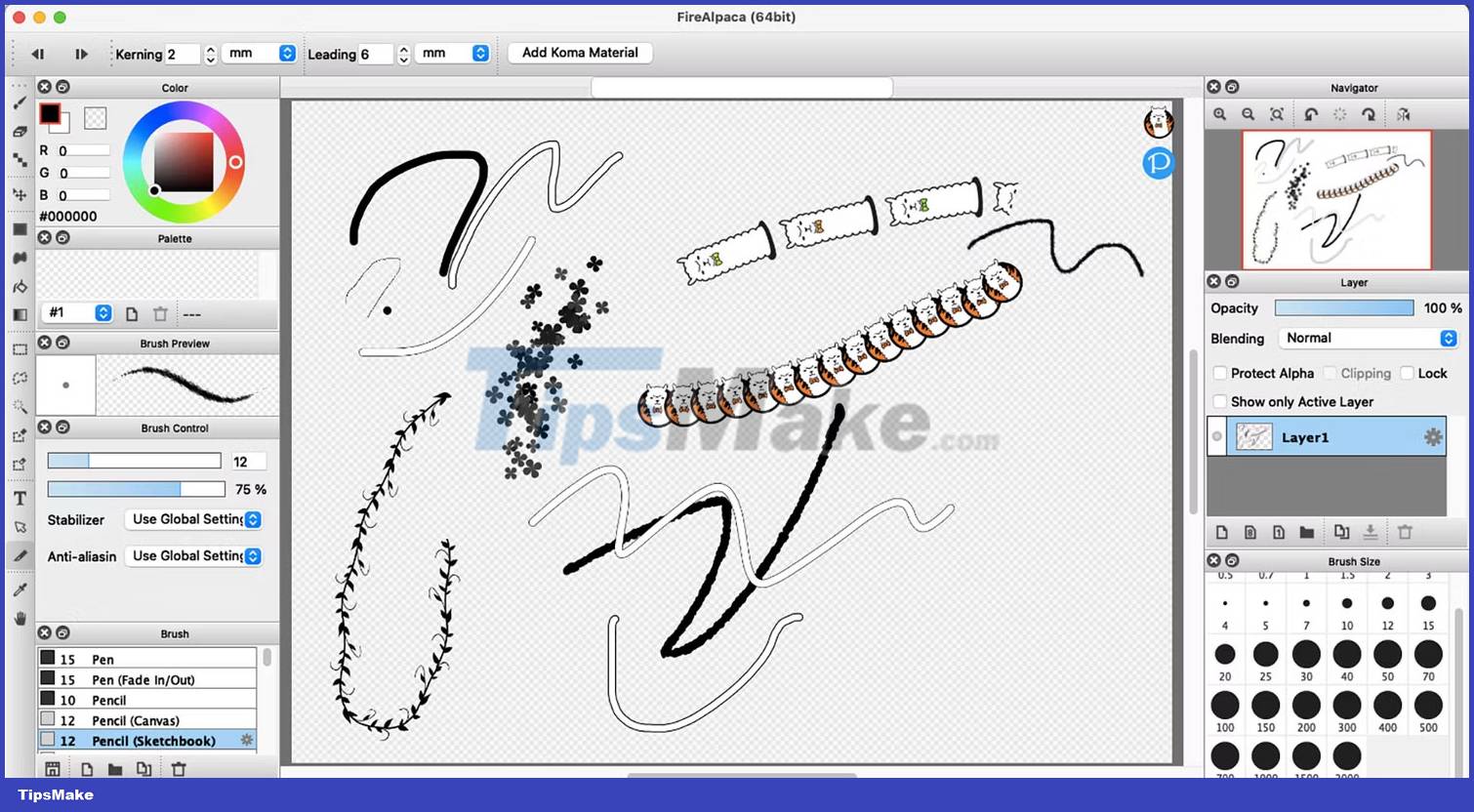1474x812 pixels.
Task: Delete the current layer using the trash icon
Action: click(x=1405, y=532)
